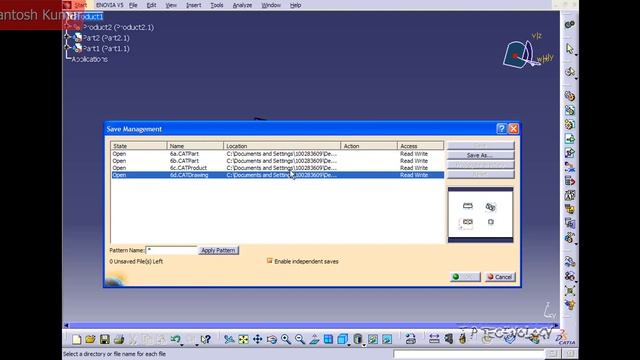The height and width of the screenshot is (360, 640).
Task: Click the Apply Pattern button
Action: (x=218, y=250)
